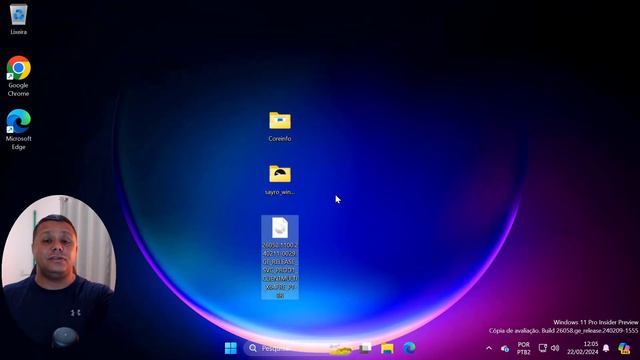Click the network display tray icon
640x360 pixels.
542,348
